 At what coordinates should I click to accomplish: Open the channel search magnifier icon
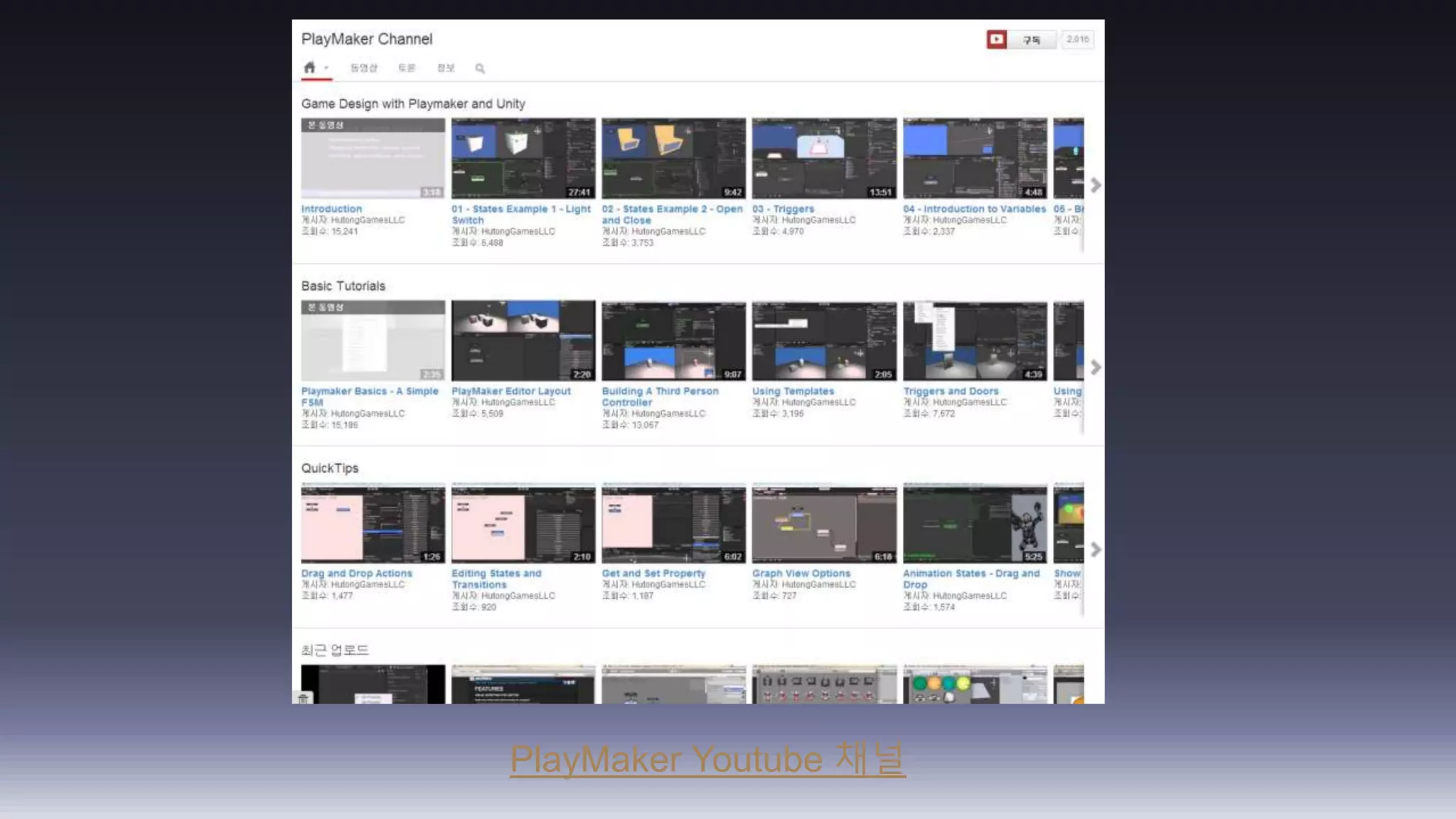(480, 68)
